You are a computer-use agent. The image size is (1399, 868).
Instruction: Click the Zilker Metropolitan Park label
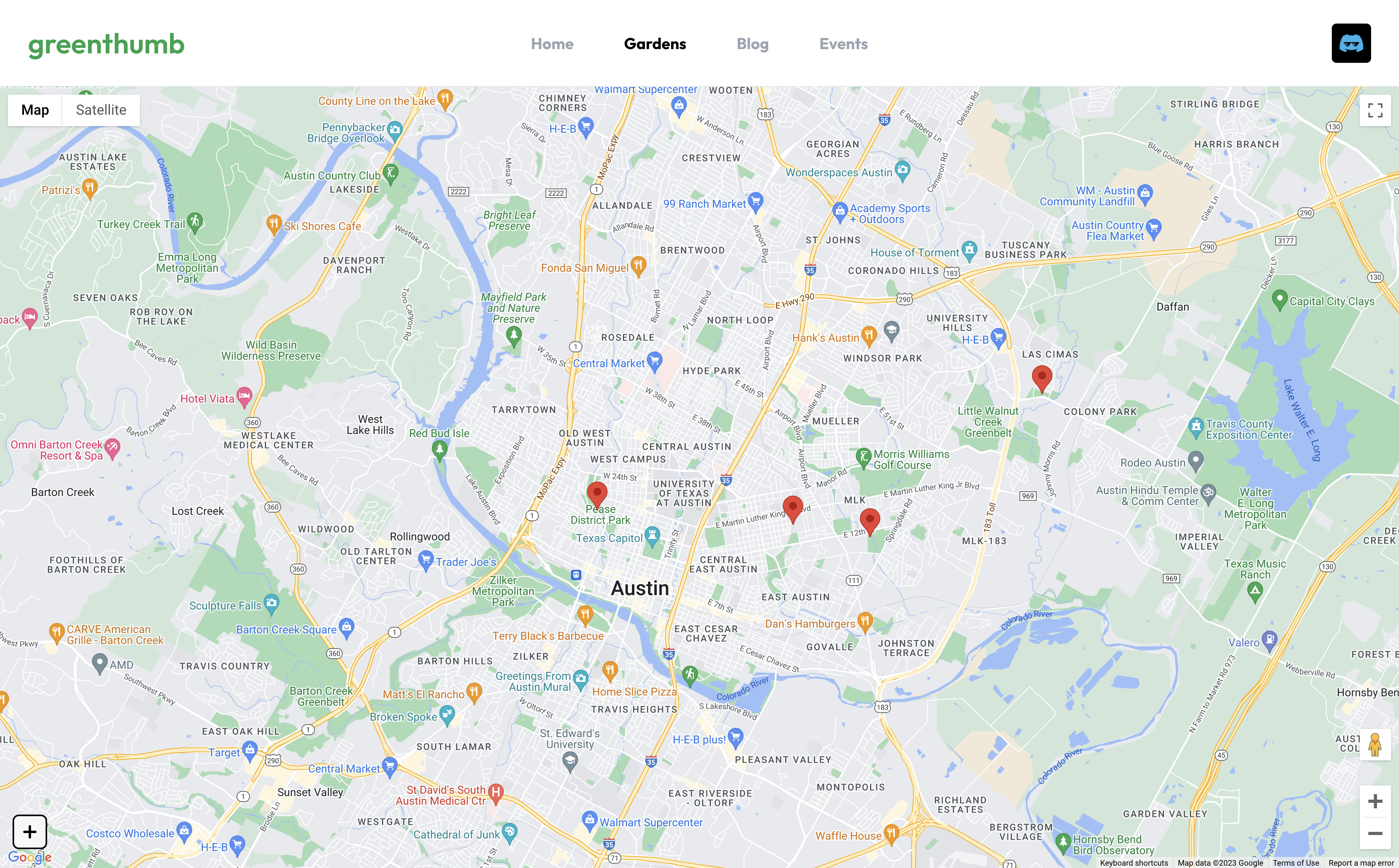[x=503, y=591]
